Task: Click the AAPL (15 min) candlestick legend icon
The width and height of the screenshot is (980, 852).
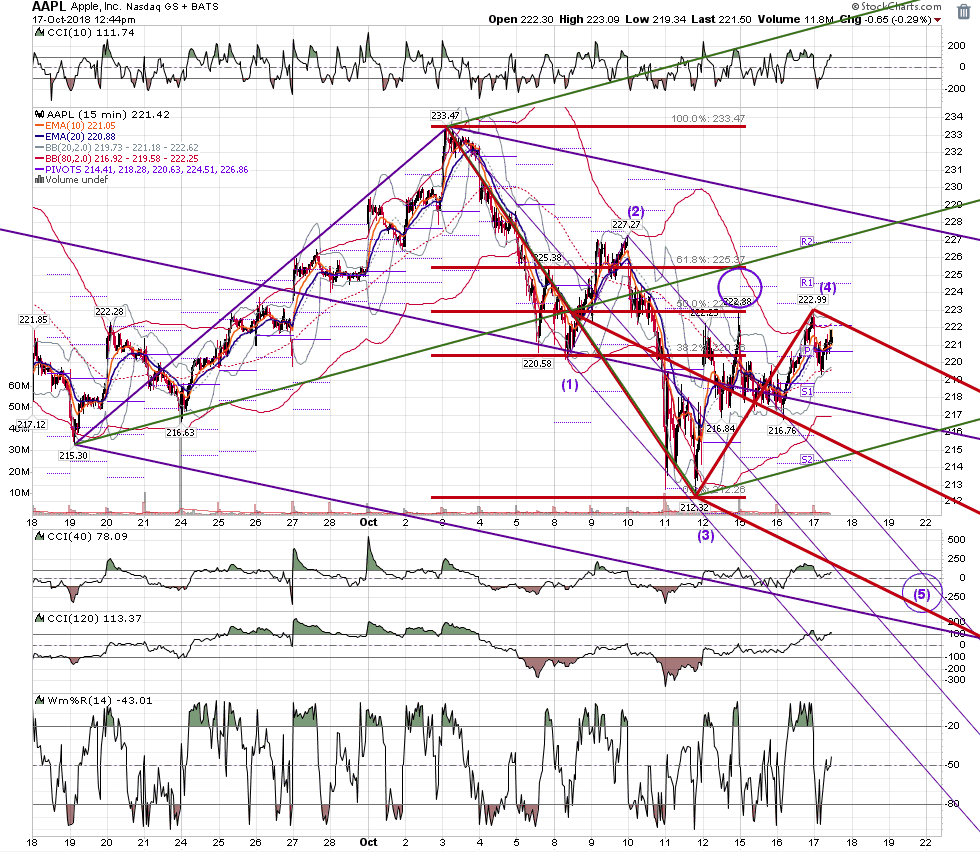Action: pos(39,114)
